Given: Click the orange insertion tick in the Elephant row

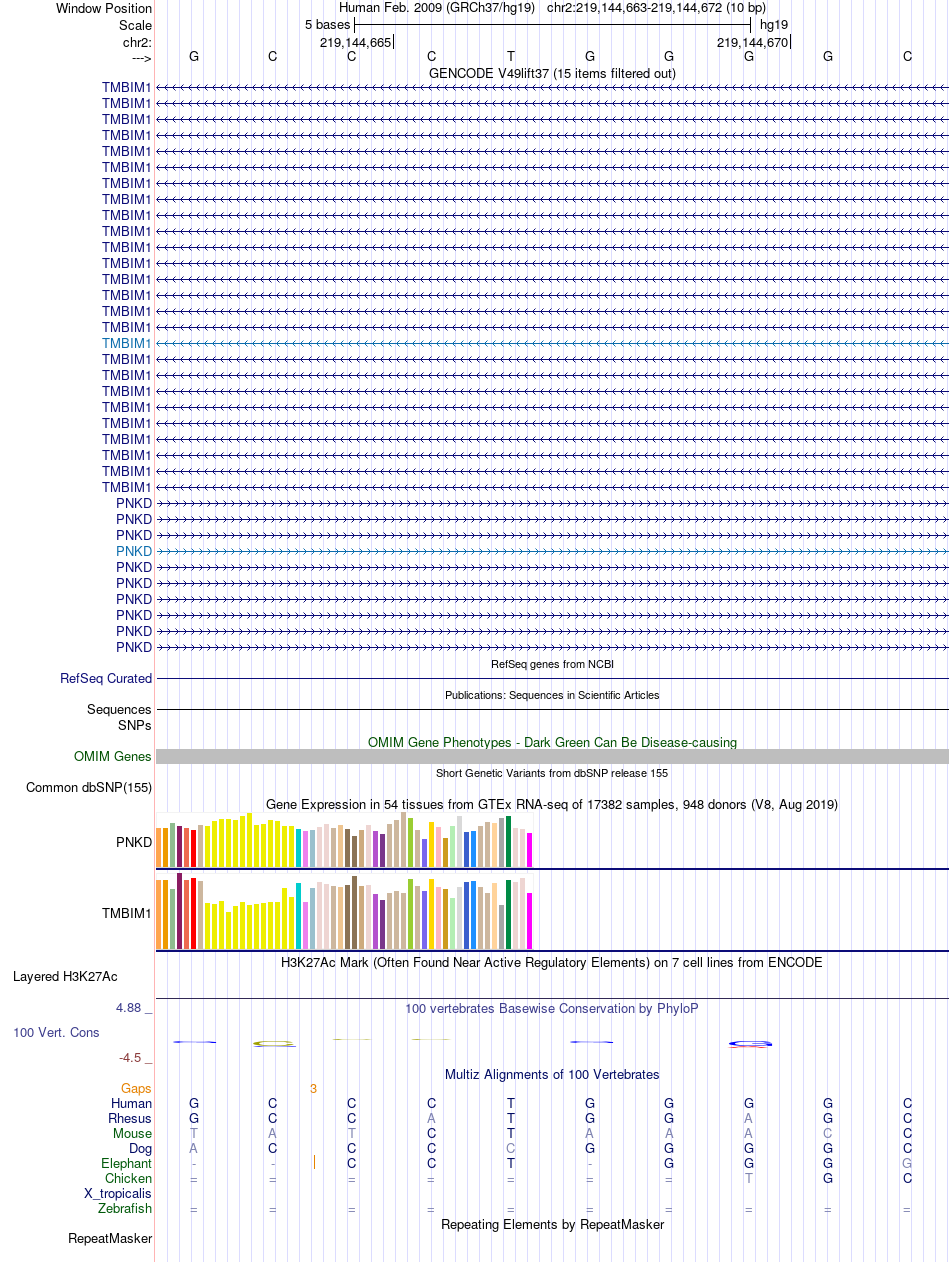Looking at the screenshot, I should point(314,1162).
